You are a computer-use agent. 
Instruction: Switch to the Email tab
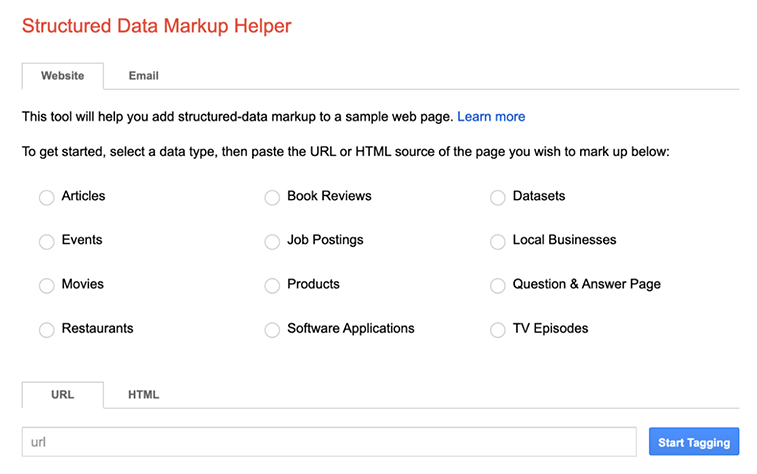point(143,76)
